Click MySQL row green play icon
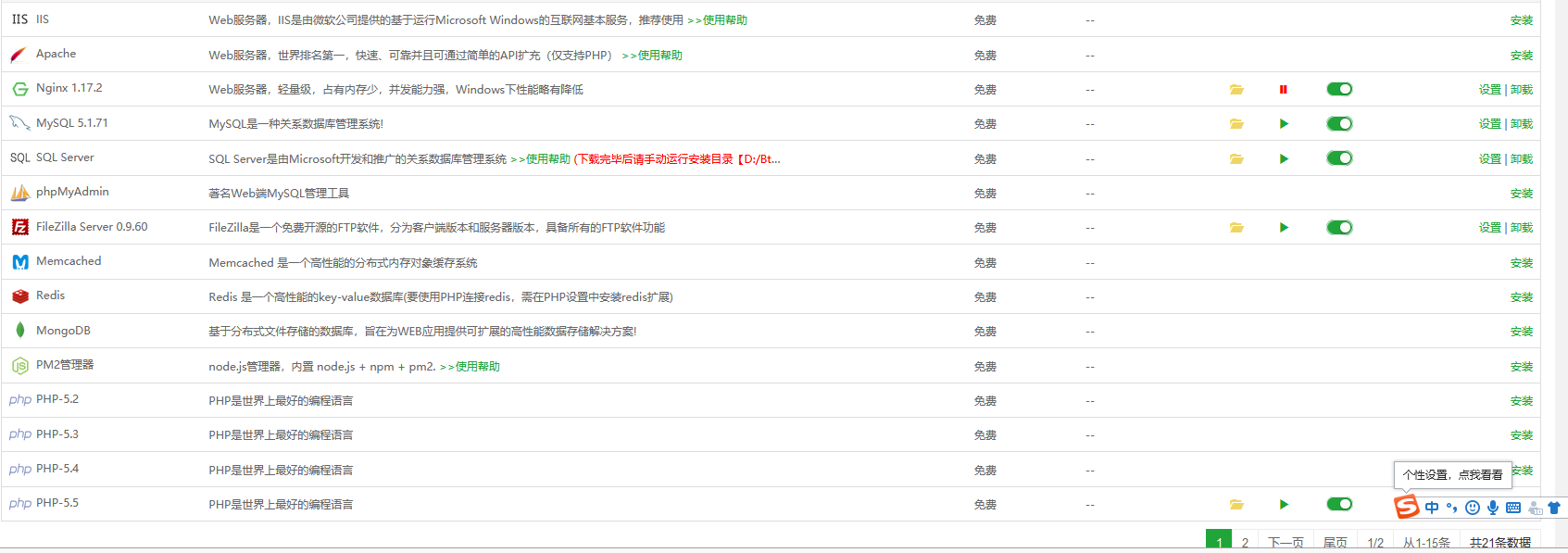 (x=1284, y=124)
